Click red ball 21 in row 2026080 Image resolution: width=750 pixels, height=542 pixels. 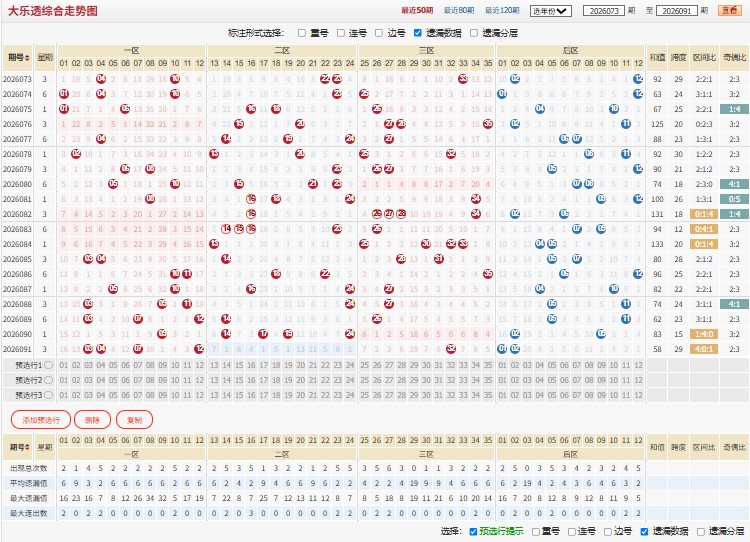[x=313, y=184]
